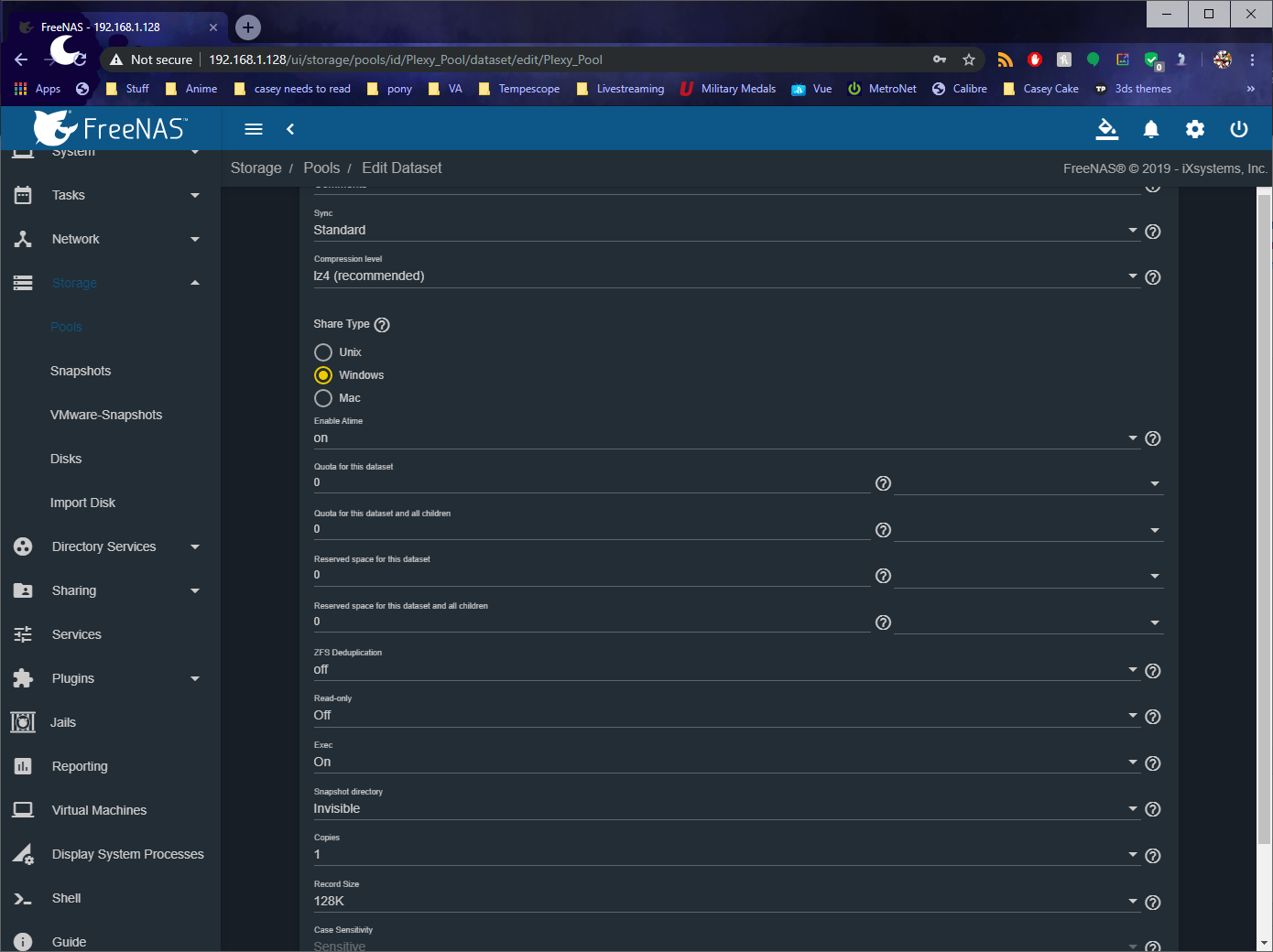Select the Unix share type

323,352
